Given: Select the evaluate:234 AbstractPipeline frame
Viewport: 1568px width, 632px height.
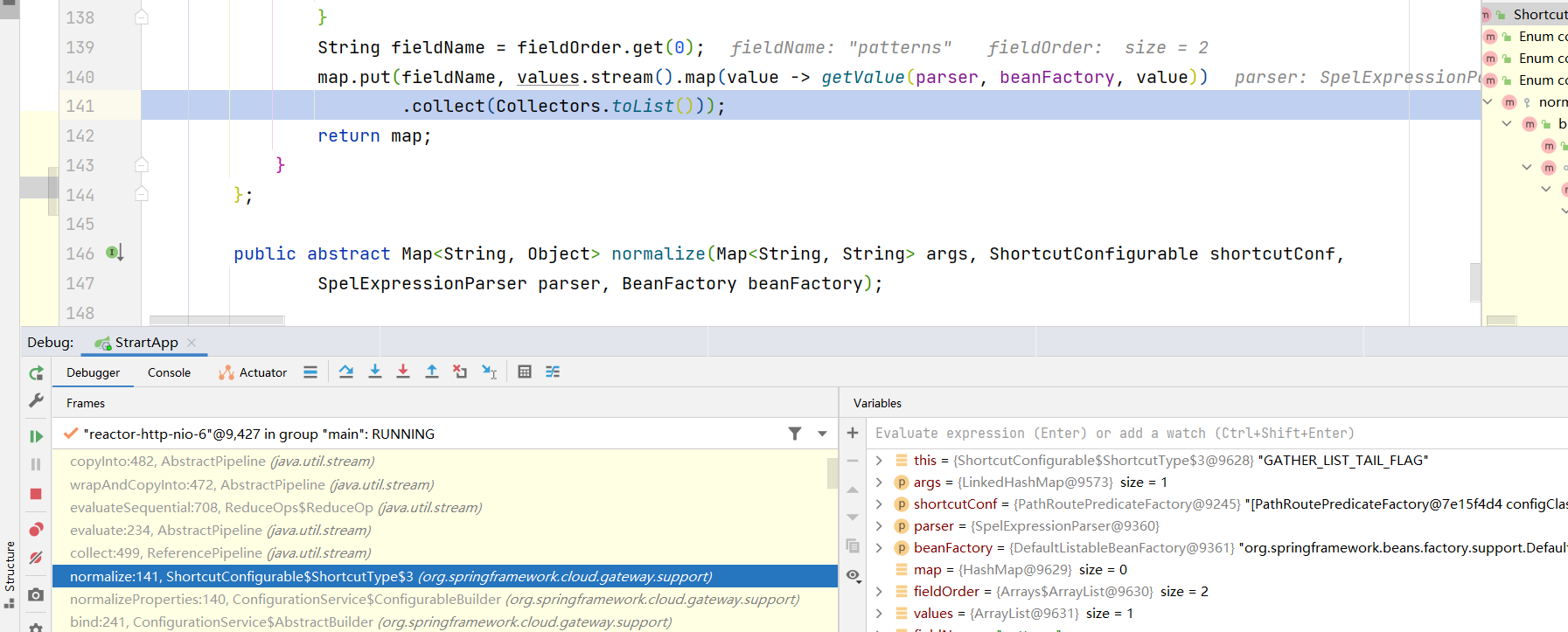Looking at the screenshot, I should pyautogui.click(x=440, y=530).
